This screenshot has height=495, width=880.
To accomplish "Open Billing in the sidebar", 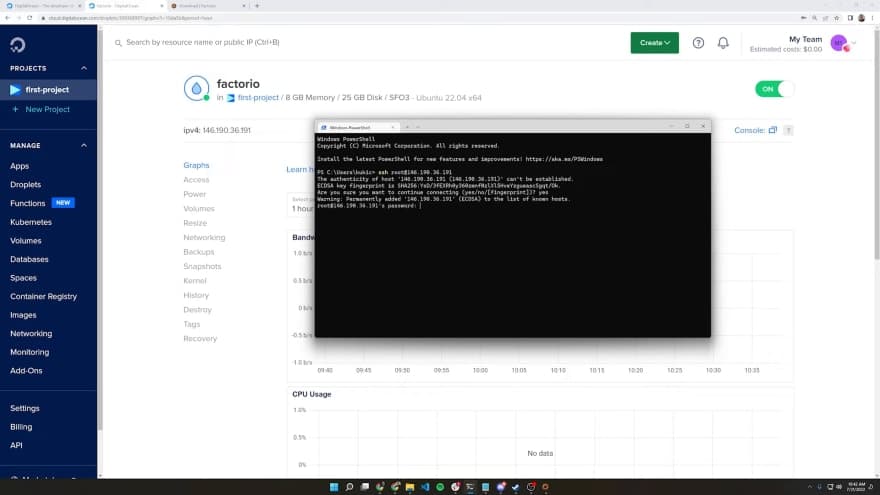I will [21, 427].
